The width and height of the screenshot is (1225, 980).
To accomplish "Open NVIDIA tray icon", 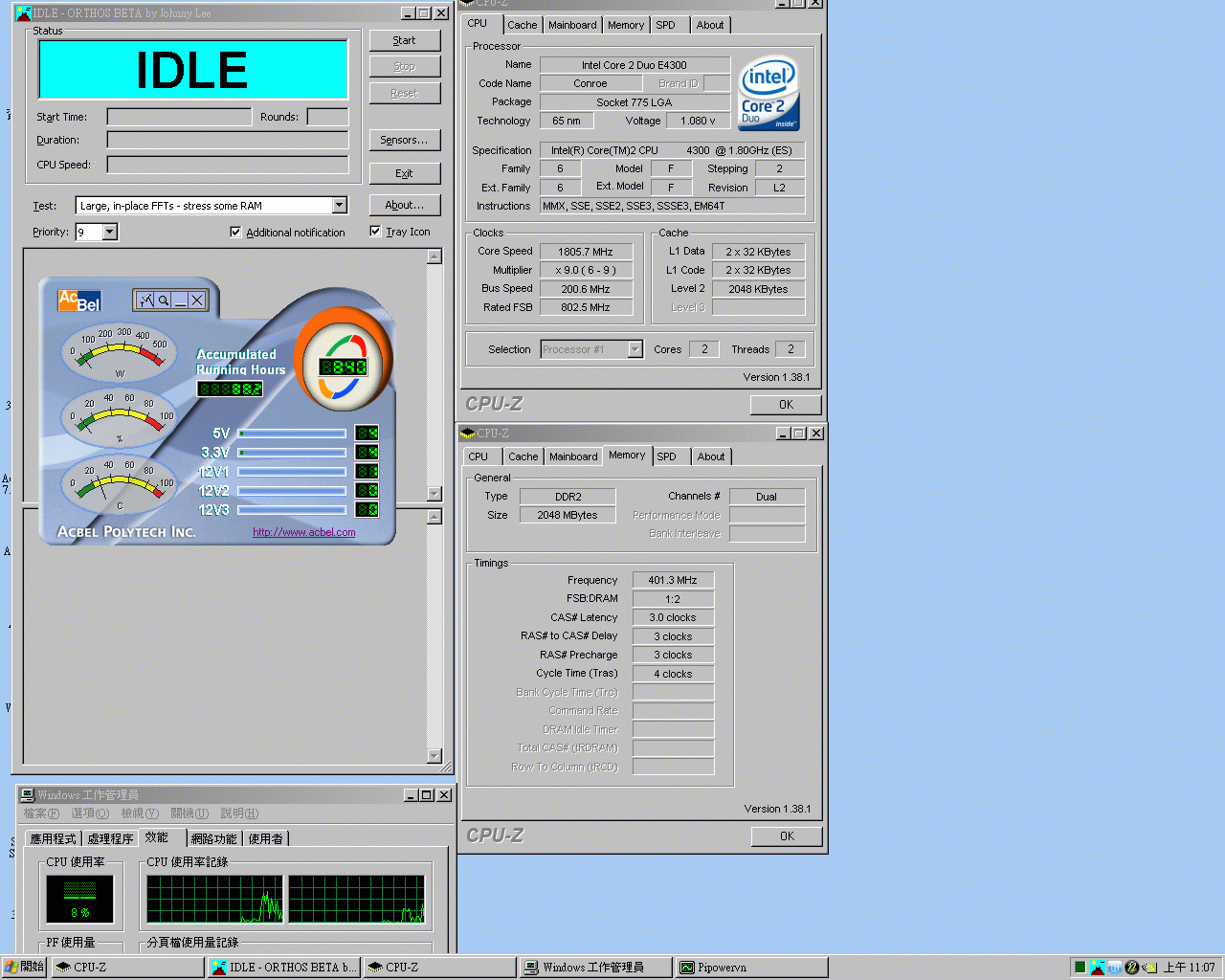I will 1148,968.
